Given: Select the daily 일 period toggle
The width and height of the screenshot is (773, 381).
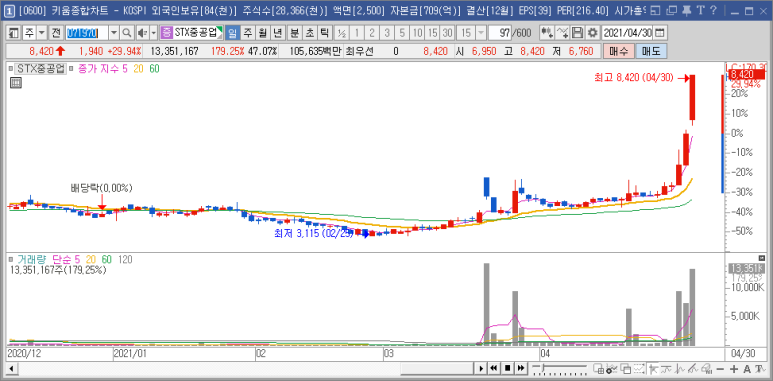Looking at the screenshot, I should point(232,33).
